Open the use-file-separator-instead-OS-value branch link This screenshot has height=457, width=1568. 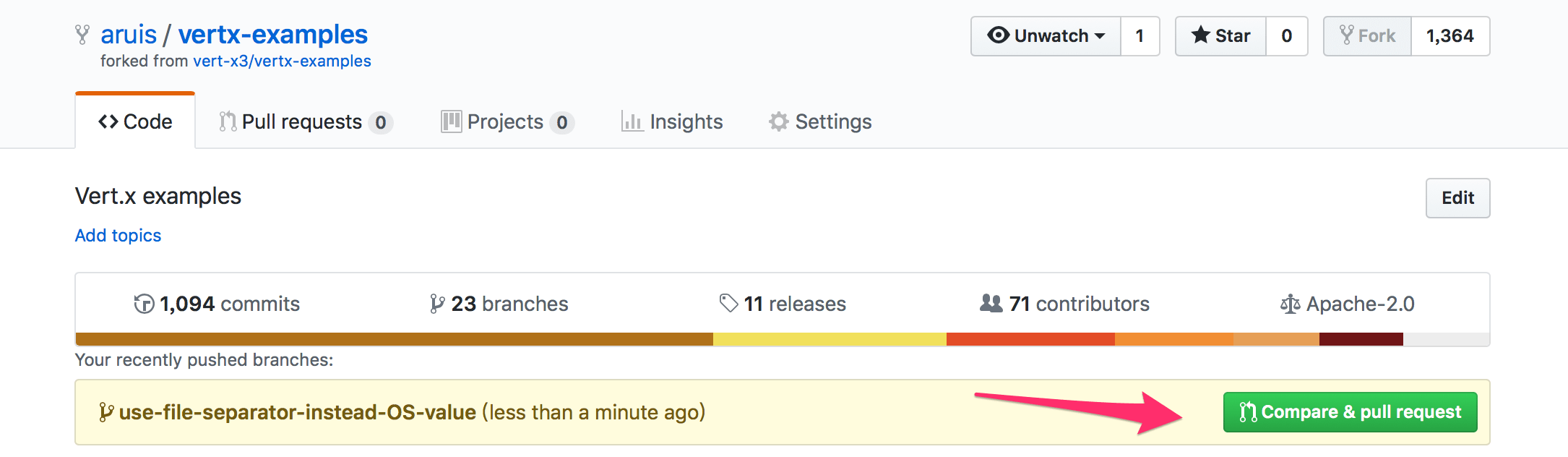[x=297, y=412]
